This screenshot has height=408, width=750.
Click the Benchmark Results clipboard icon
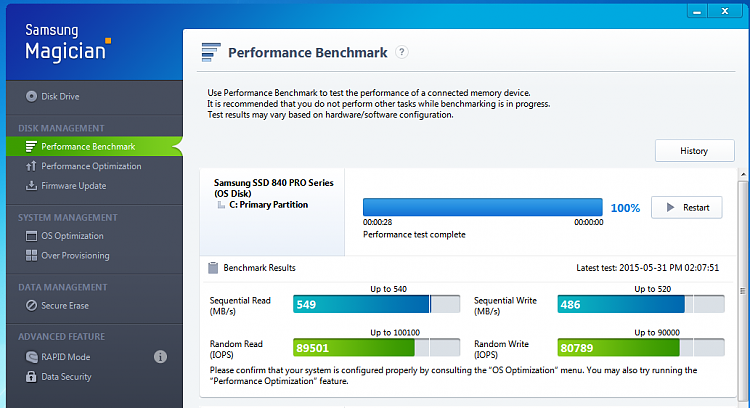pos(213,268)
